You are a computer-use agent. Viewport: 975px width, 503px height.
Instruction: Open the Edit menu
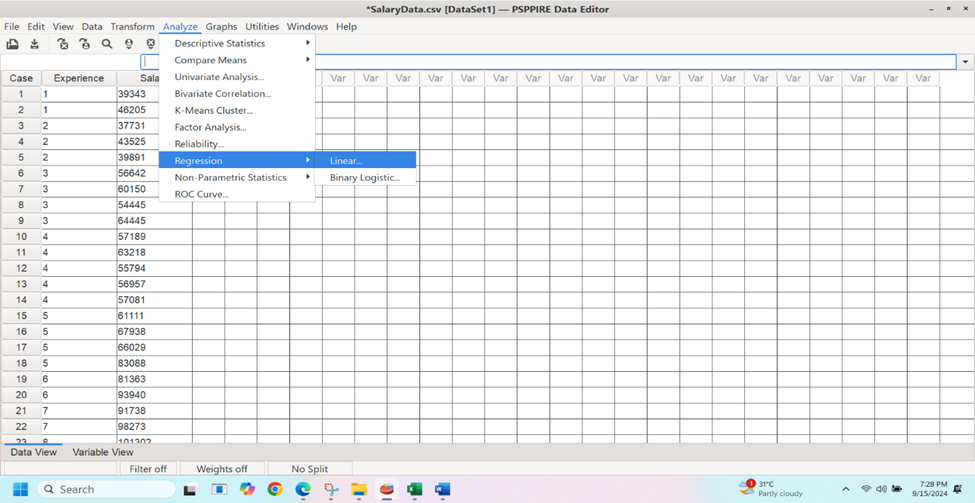36,27
